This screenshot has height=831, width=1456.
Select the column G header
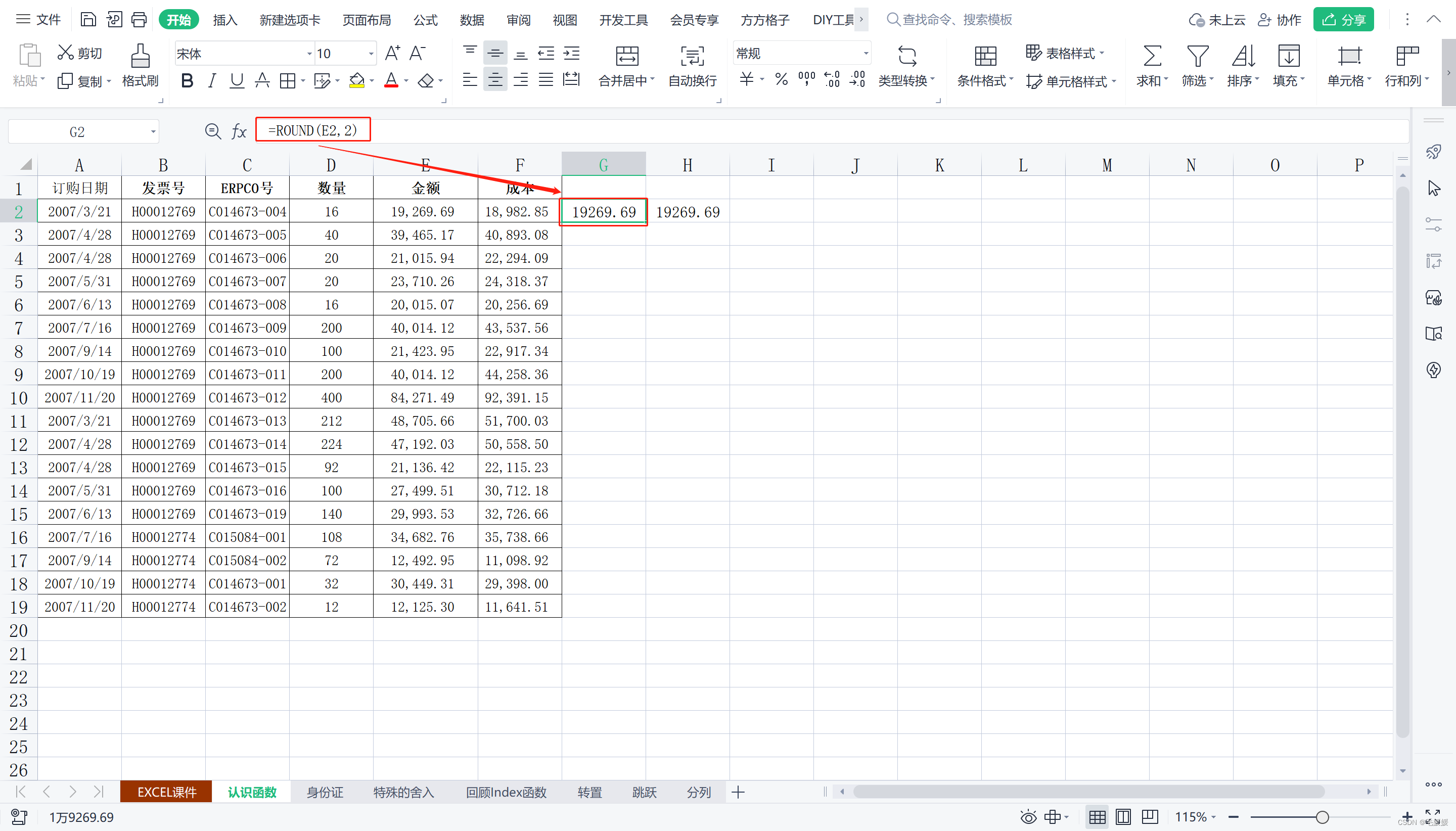pyautogui.click(x=603, y=164)
